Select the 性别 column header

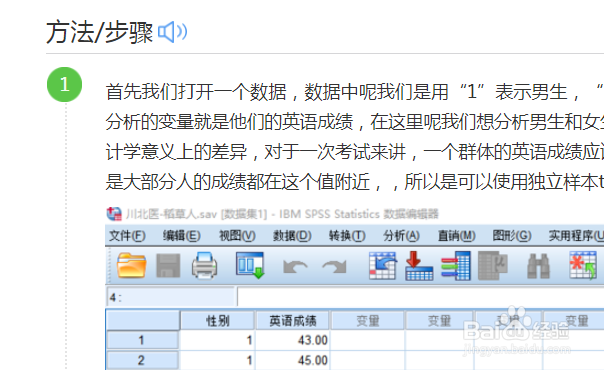coord(217,321)
